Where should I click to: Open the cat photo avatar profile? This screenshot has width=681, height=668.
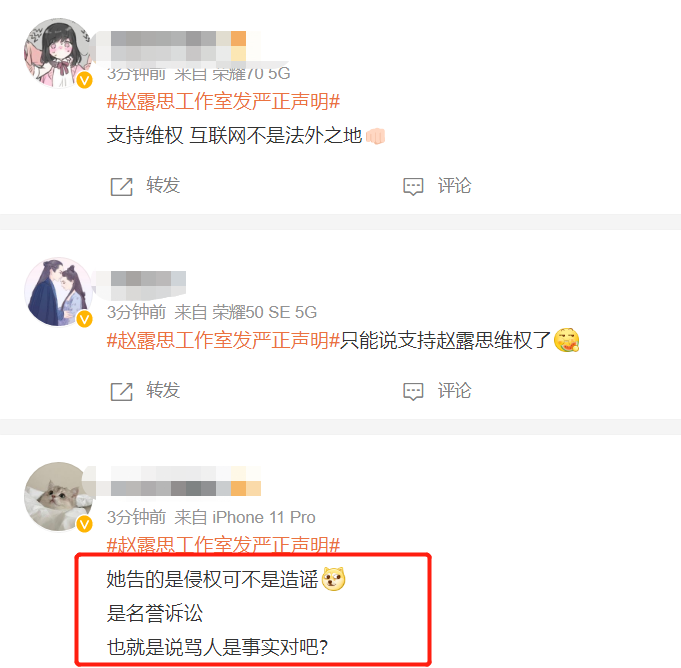click(x=58, y=496)
